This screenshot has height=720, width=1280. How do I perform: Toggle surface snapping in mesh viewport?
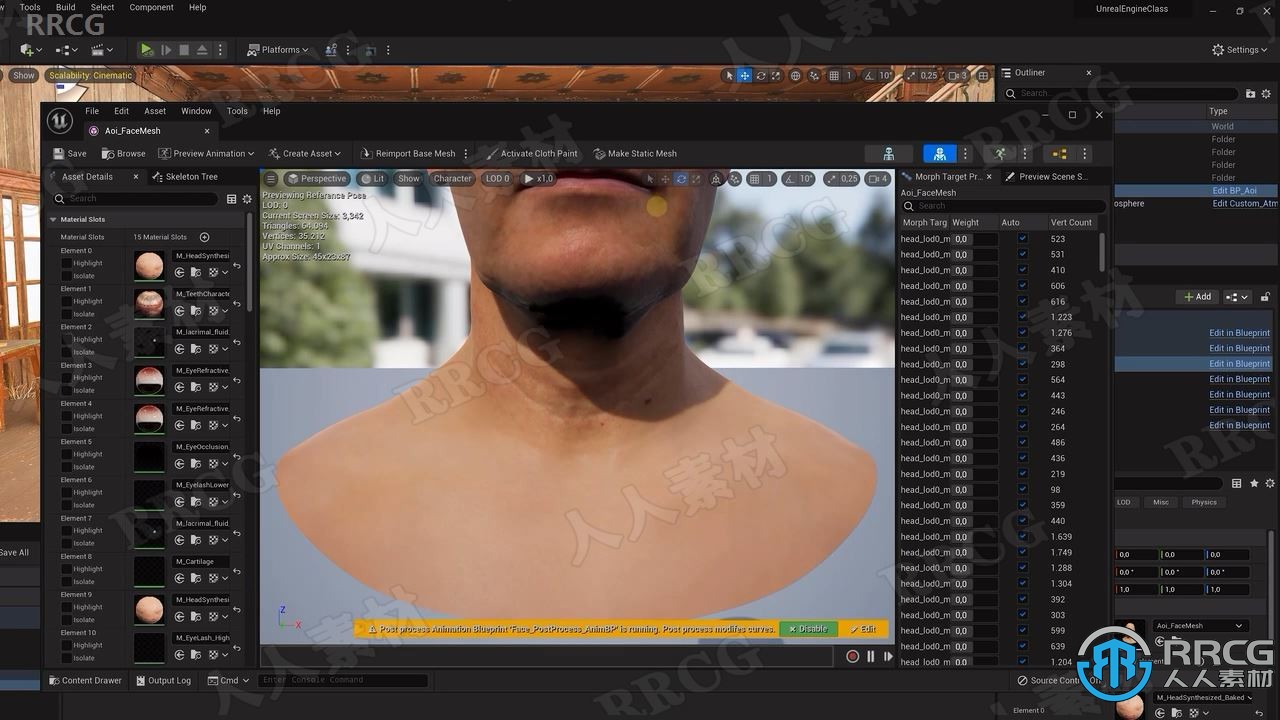tap(735, 179)
